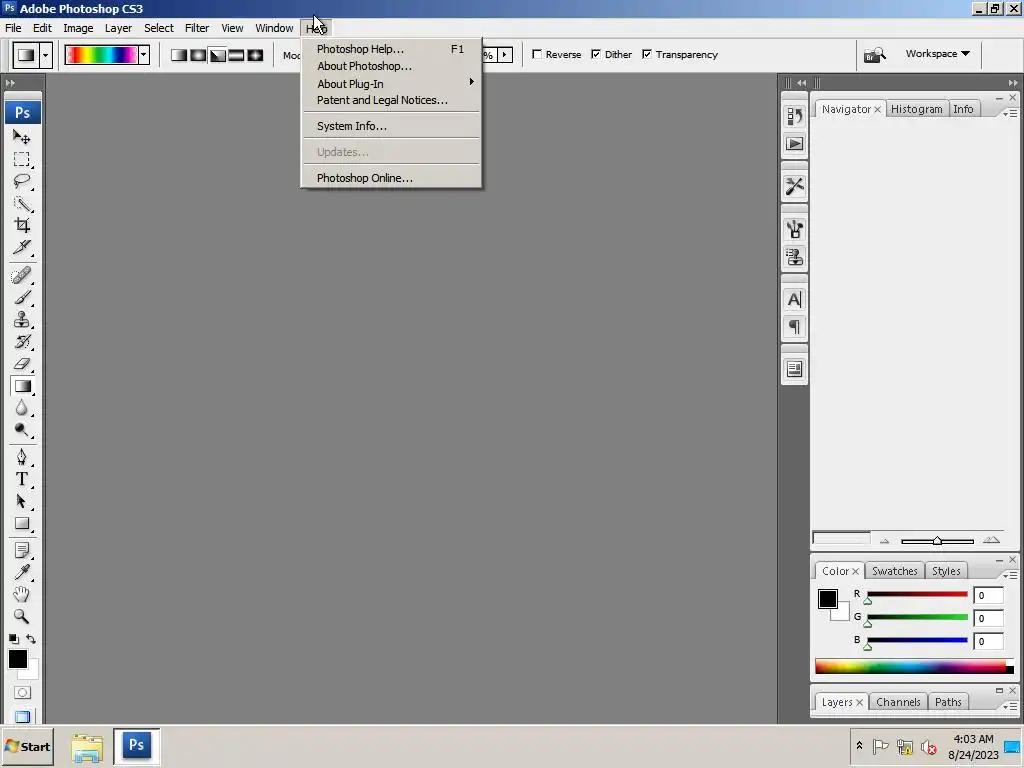Select the Eraser tool
The image size is (1024, 768).
pyautogui.click(x=22, y=364)
